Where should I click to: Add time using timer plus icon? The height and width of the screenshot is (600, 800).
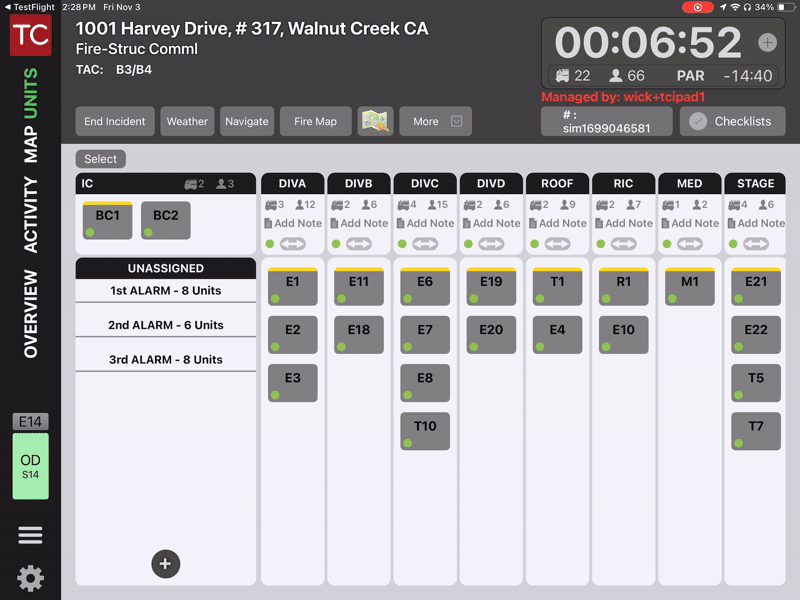(x=767, y=43)
